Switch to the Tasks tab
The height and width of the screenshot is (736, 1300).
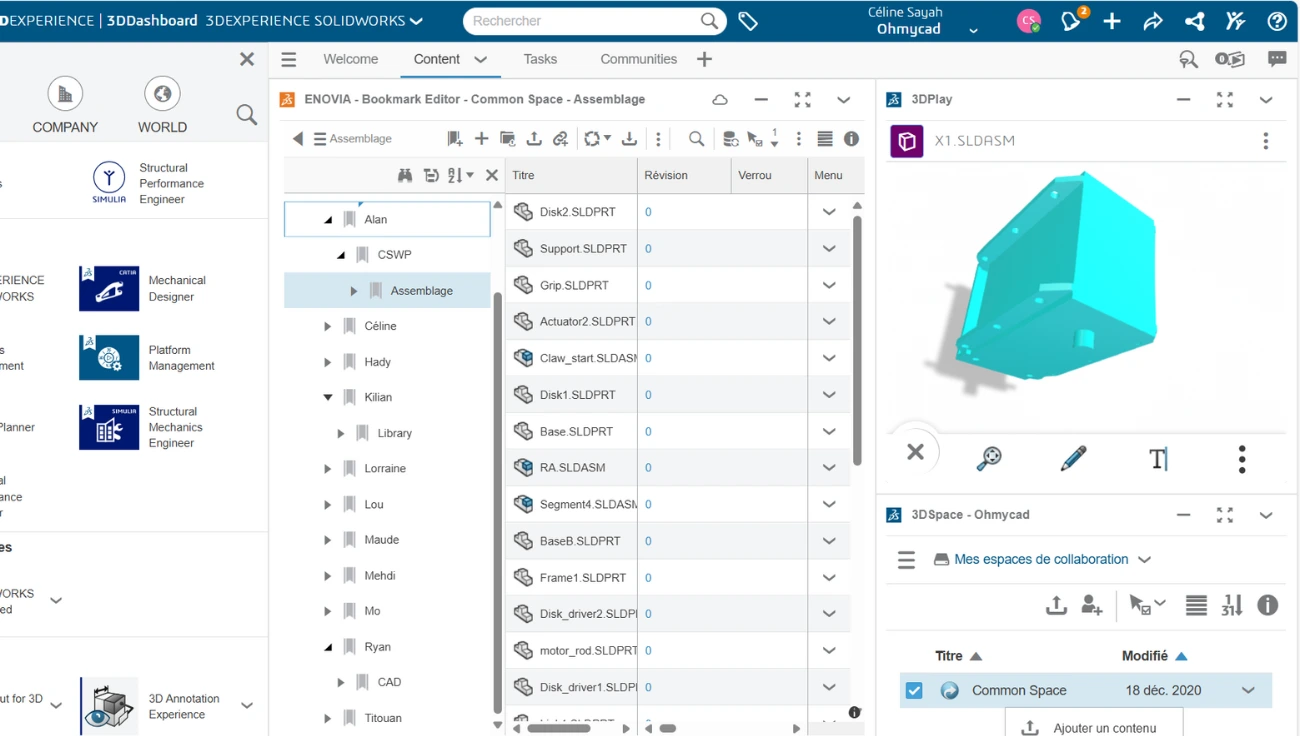[540, 59]
